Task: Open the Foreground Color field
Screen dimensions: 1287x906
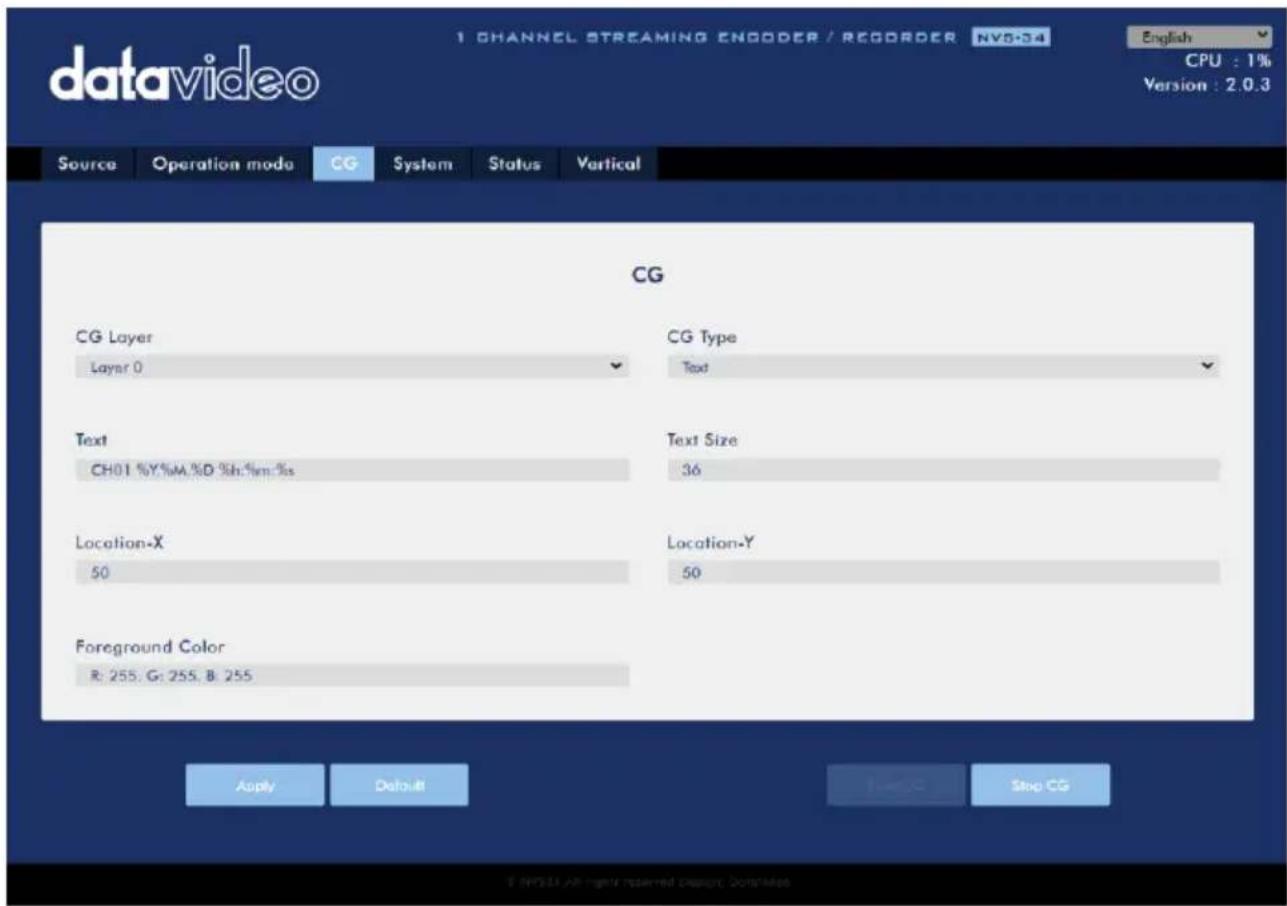Action: (x=352, y=675)
